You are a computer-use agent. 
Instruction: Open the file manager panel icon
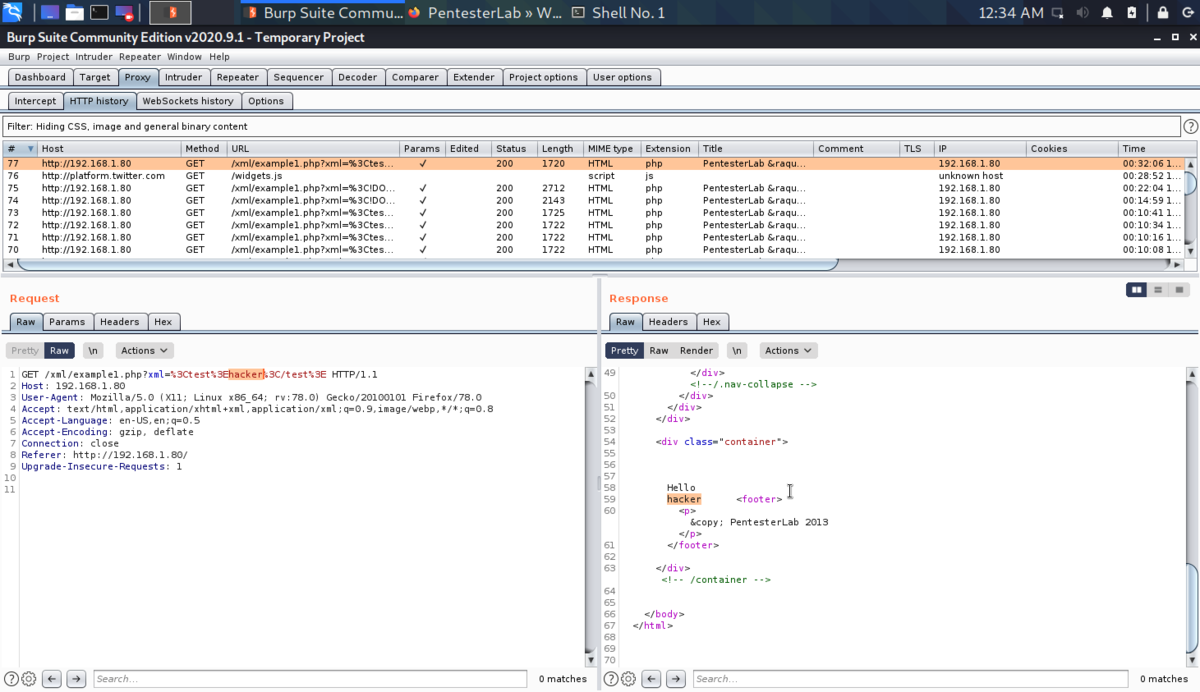74,13
